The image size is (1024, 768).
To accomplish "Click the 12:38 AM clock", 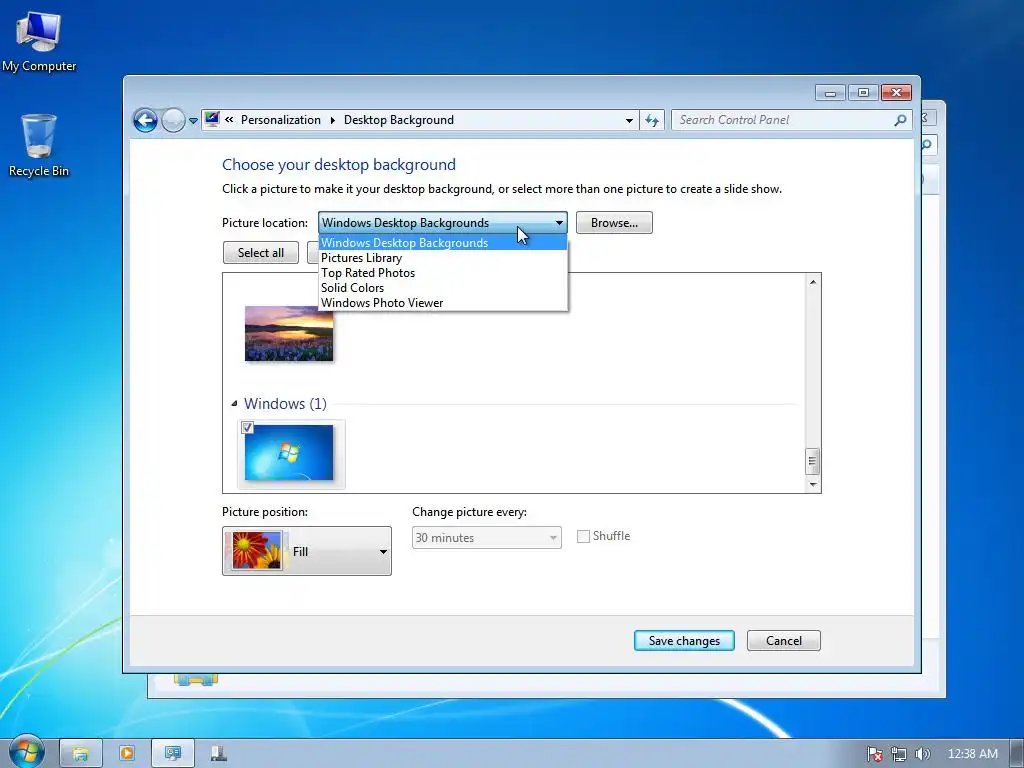I will [972, 754].
